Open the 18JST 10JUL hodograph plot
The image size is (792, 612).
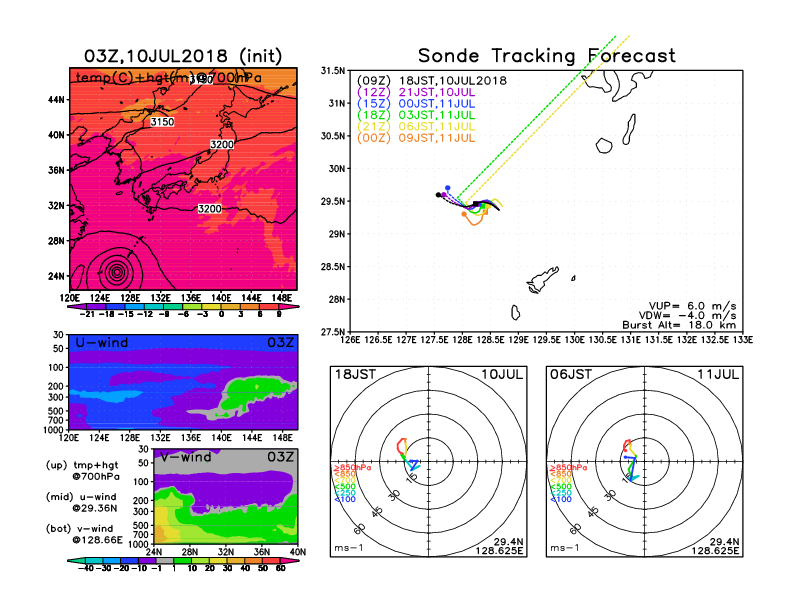(x=429, y=461)
